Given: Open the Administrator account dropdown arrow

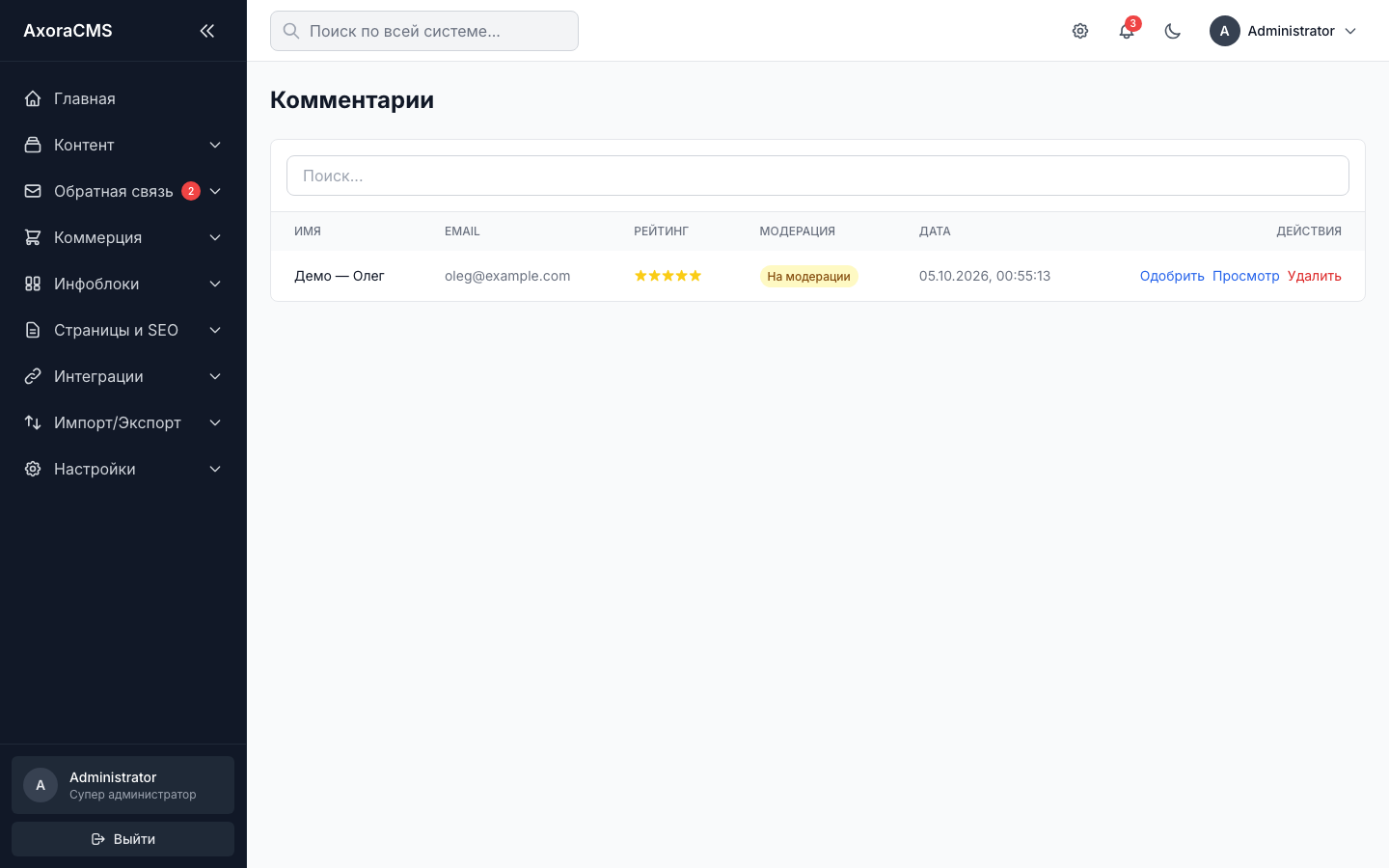Looking at the screenshot, I should coord(1350,31).
